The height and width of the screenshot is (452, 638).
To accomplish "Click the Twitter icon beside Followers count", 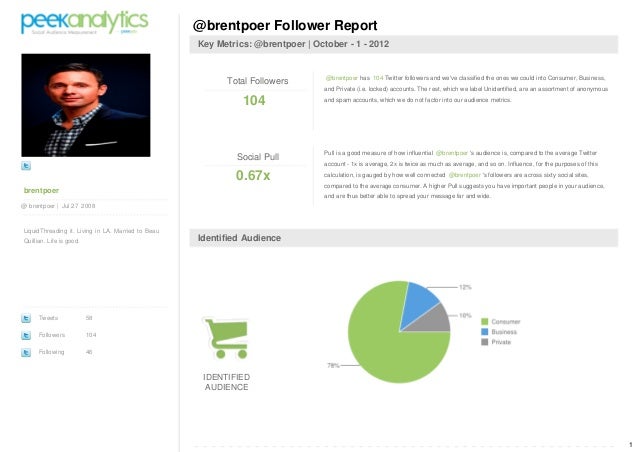I will [26, 335].
